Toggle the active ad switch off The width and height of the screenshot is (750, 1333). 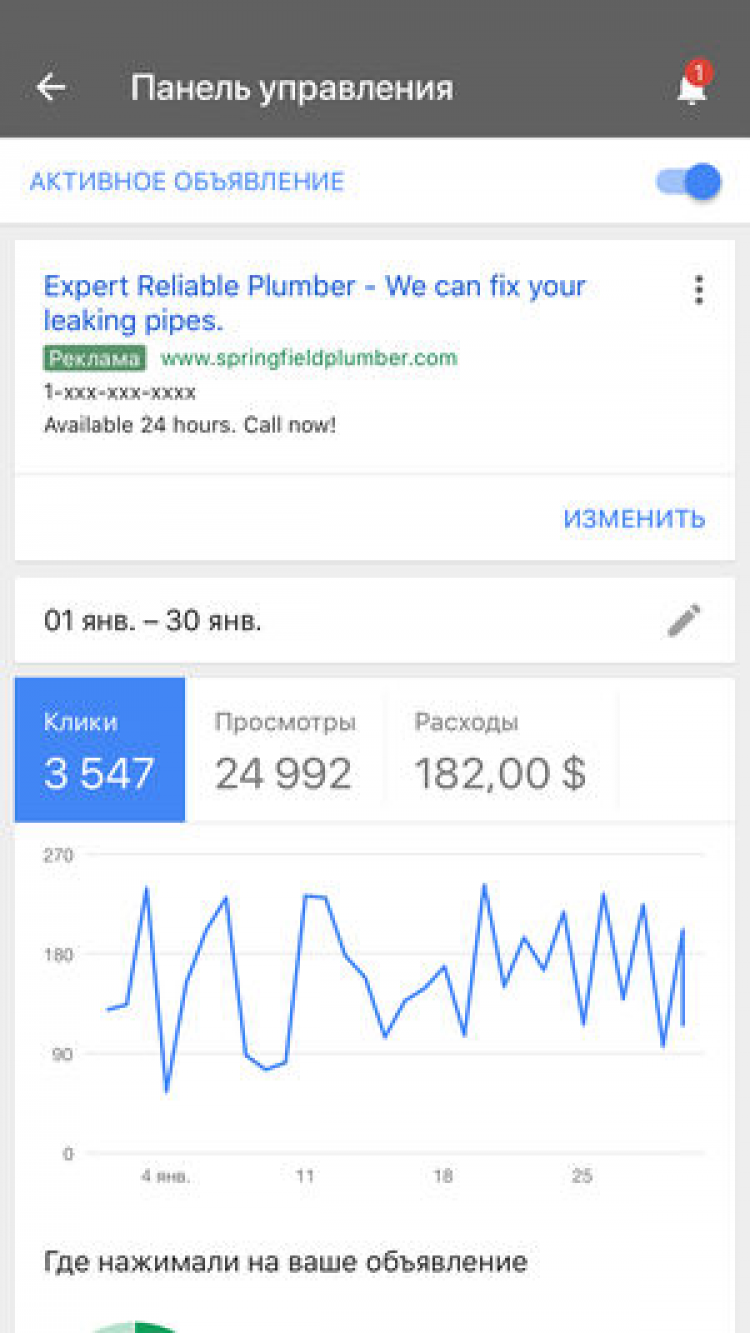690,182
